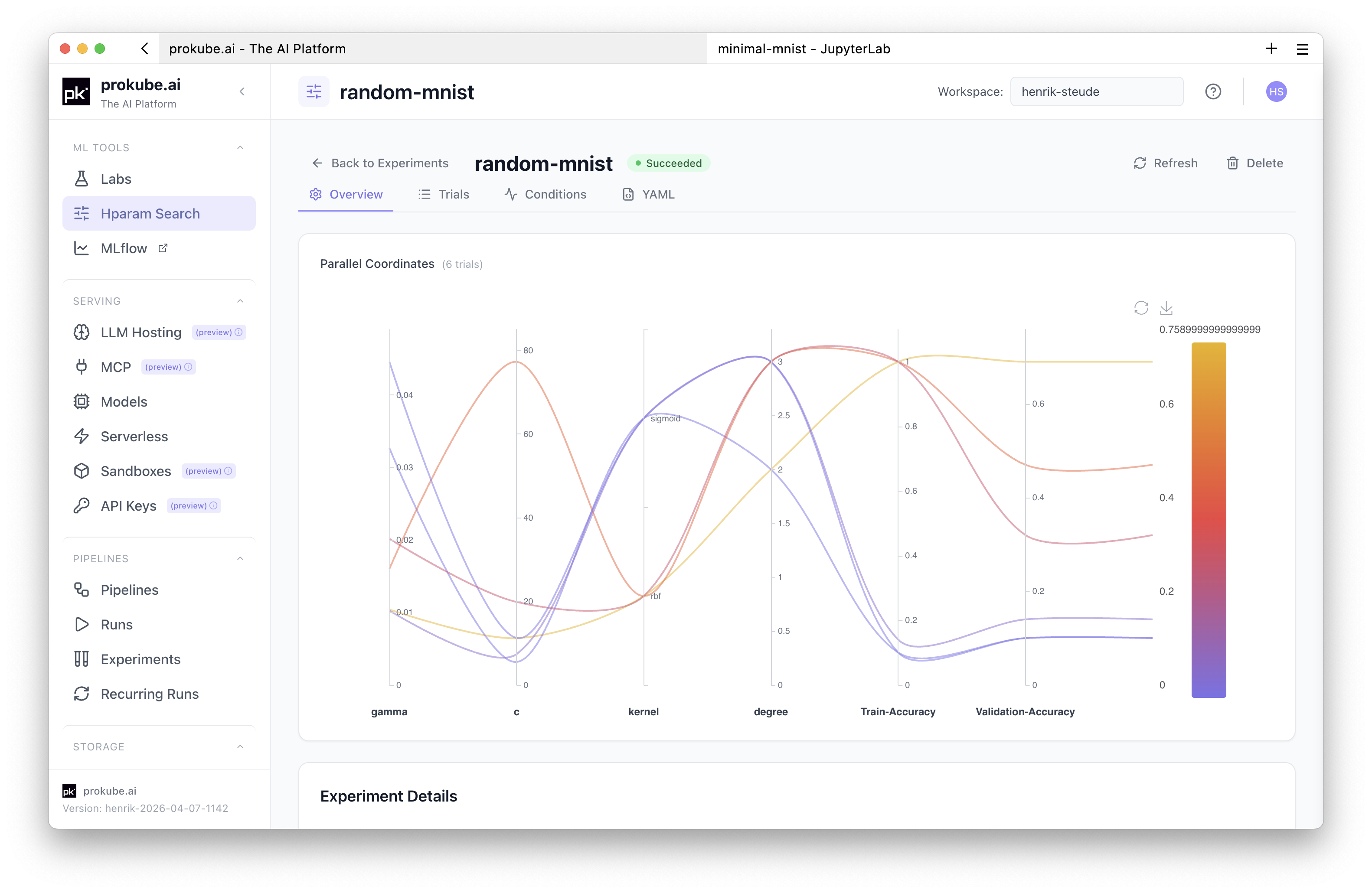
Task: Switch to the Conditions tab
Action: click(x=545, y=194)
